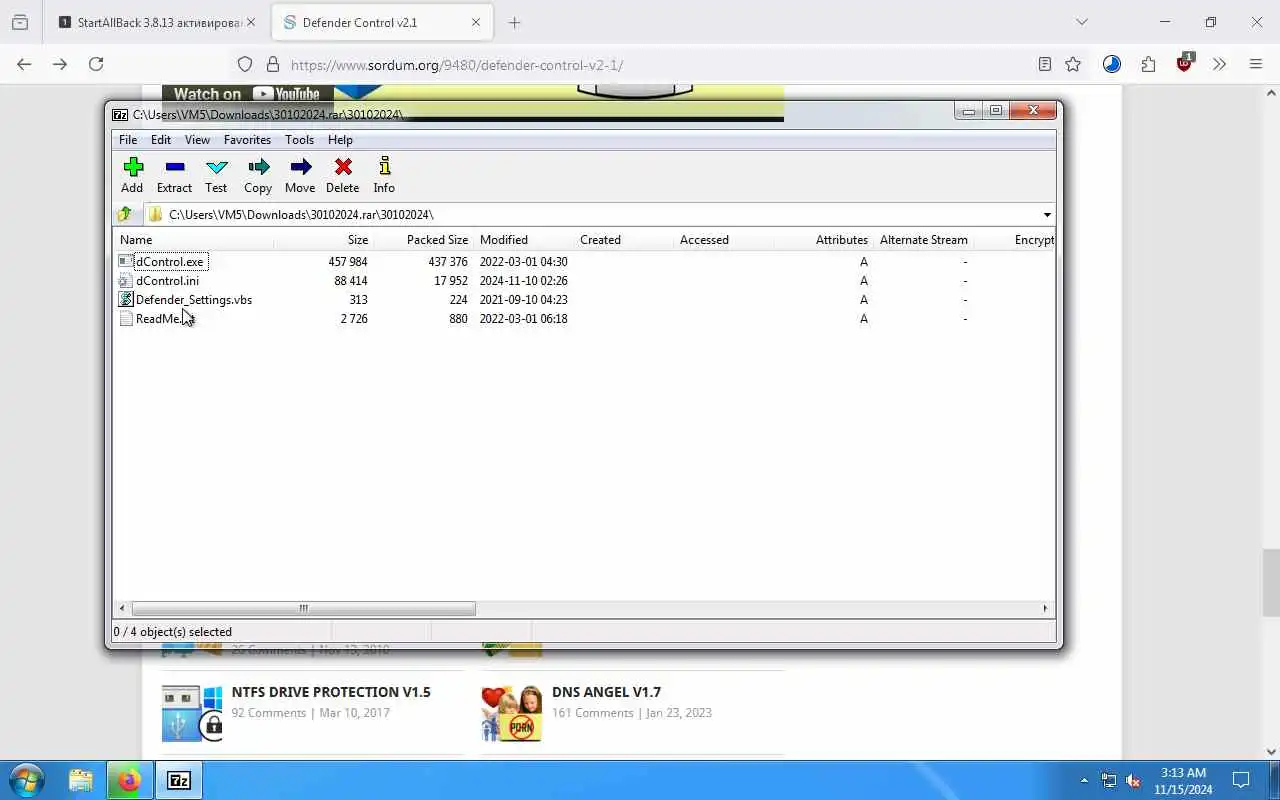Screen dimensions: 1280x800
Task: Show hidden system tray icons
Action: click(1084, 780)
